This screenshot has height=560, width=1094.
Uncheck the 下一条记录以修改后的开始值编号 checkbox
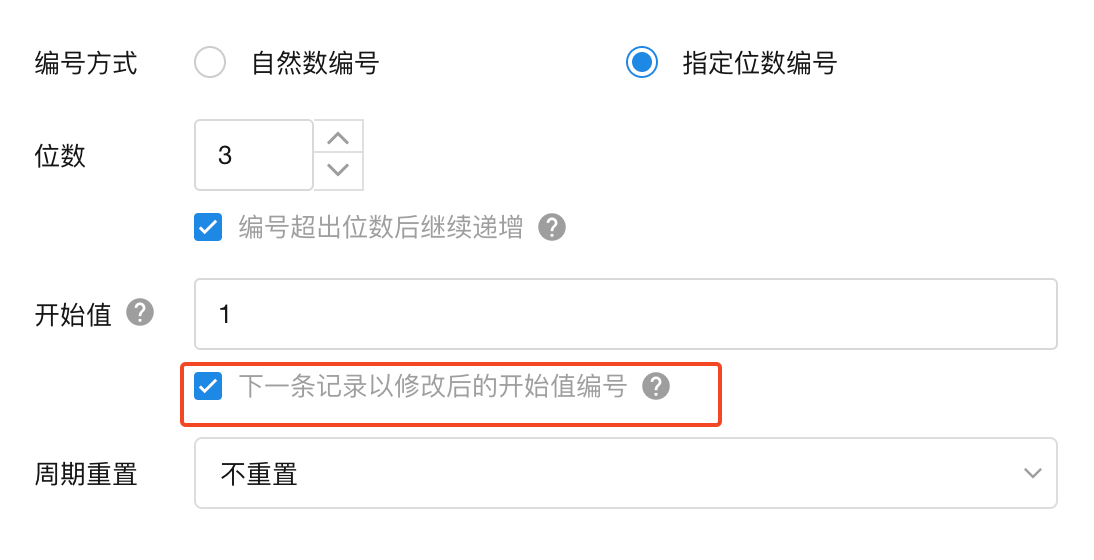pos(208,386)
